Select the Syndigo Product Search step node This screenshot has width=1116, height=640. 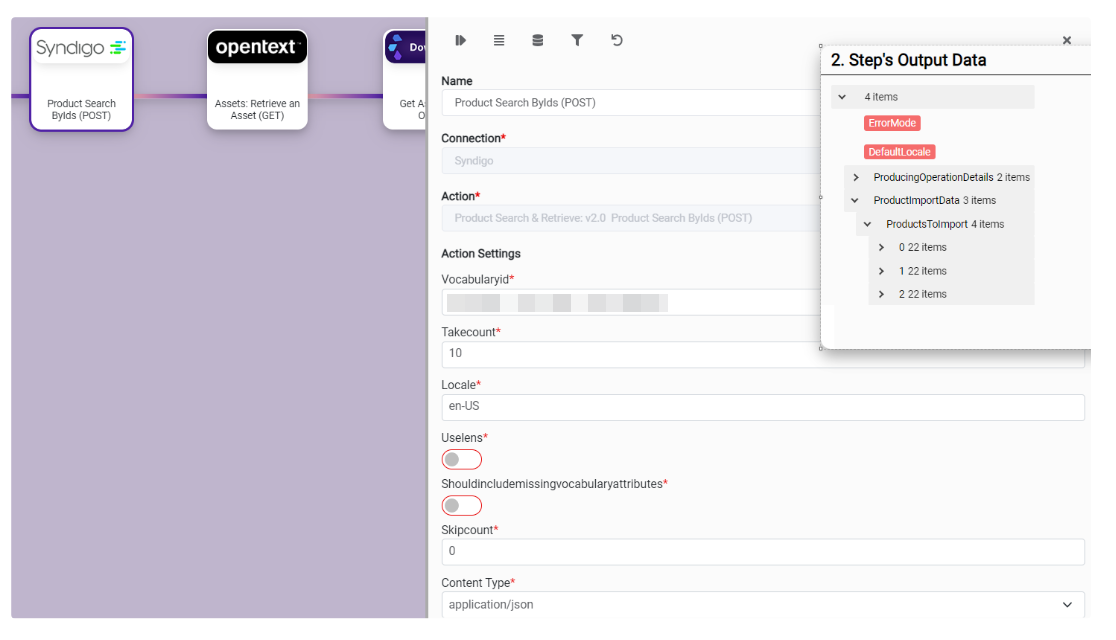[x=82, y=79]
